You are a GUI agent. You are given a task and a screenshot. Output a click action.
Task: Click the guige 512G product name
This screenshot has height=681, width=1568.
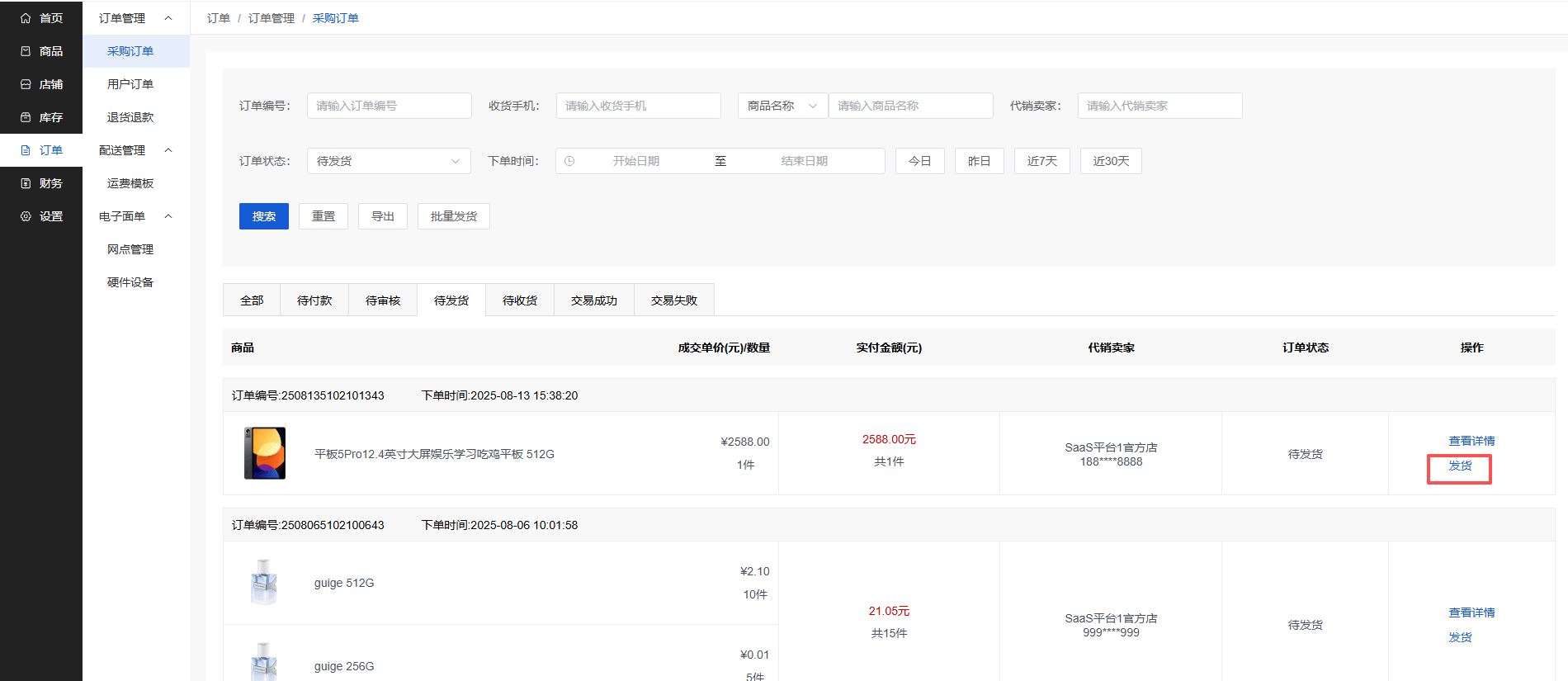click(x=344, y=583)
